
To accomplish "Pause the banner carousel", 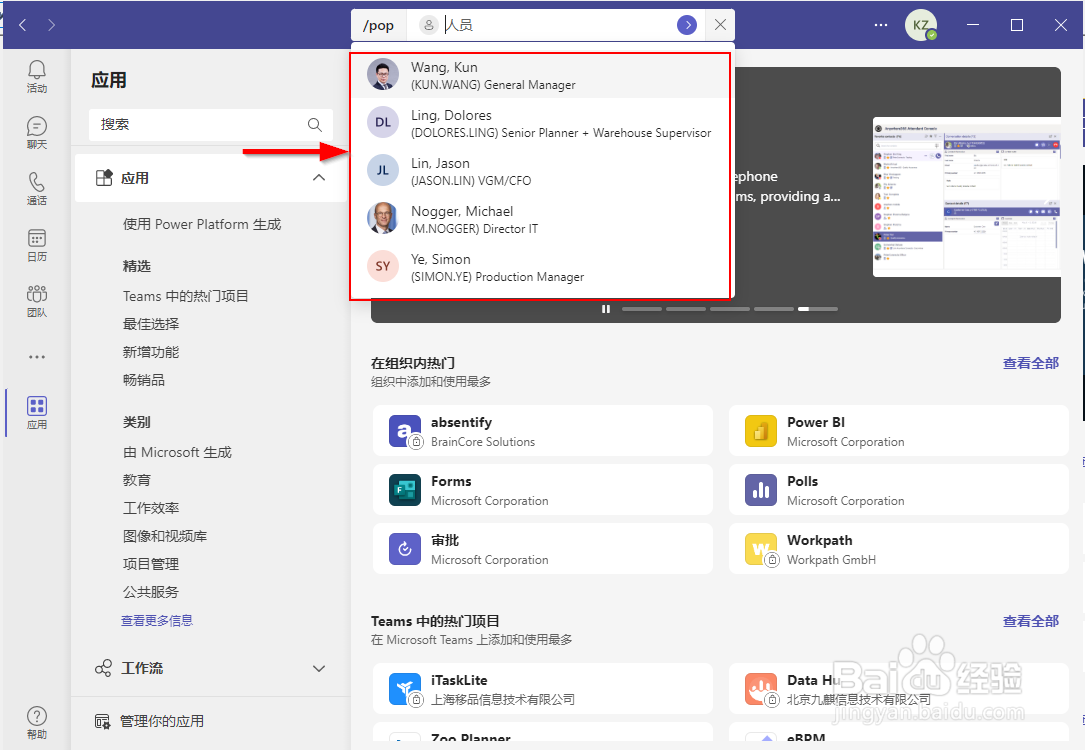I will [606, 309].
